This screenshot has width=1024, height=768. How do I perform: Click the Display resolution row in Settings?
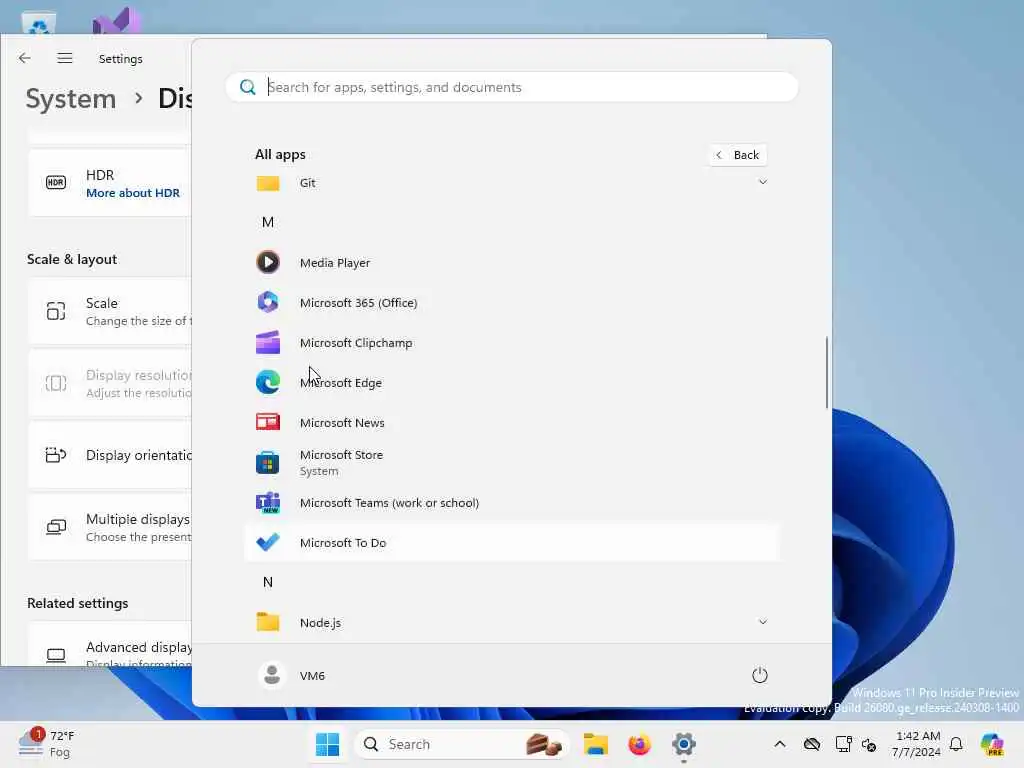(x=110, y=383)
